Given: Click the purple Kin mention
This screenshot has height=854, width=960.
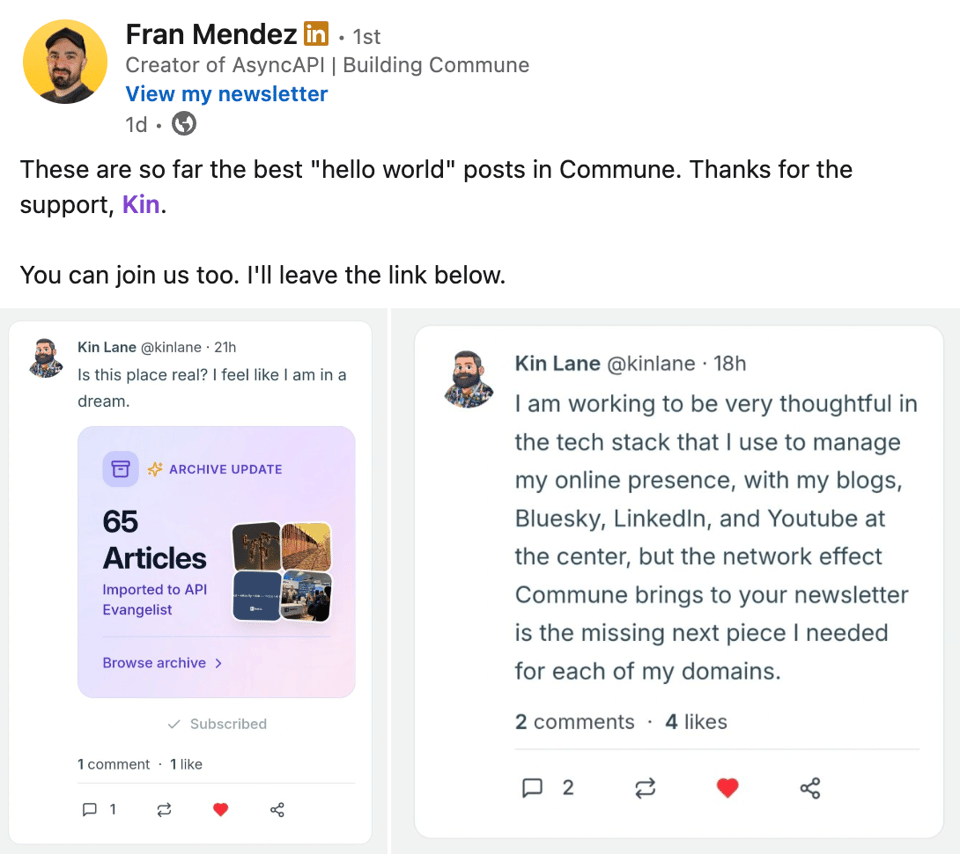Looking at the screenshot, I should tap(141, 205).
